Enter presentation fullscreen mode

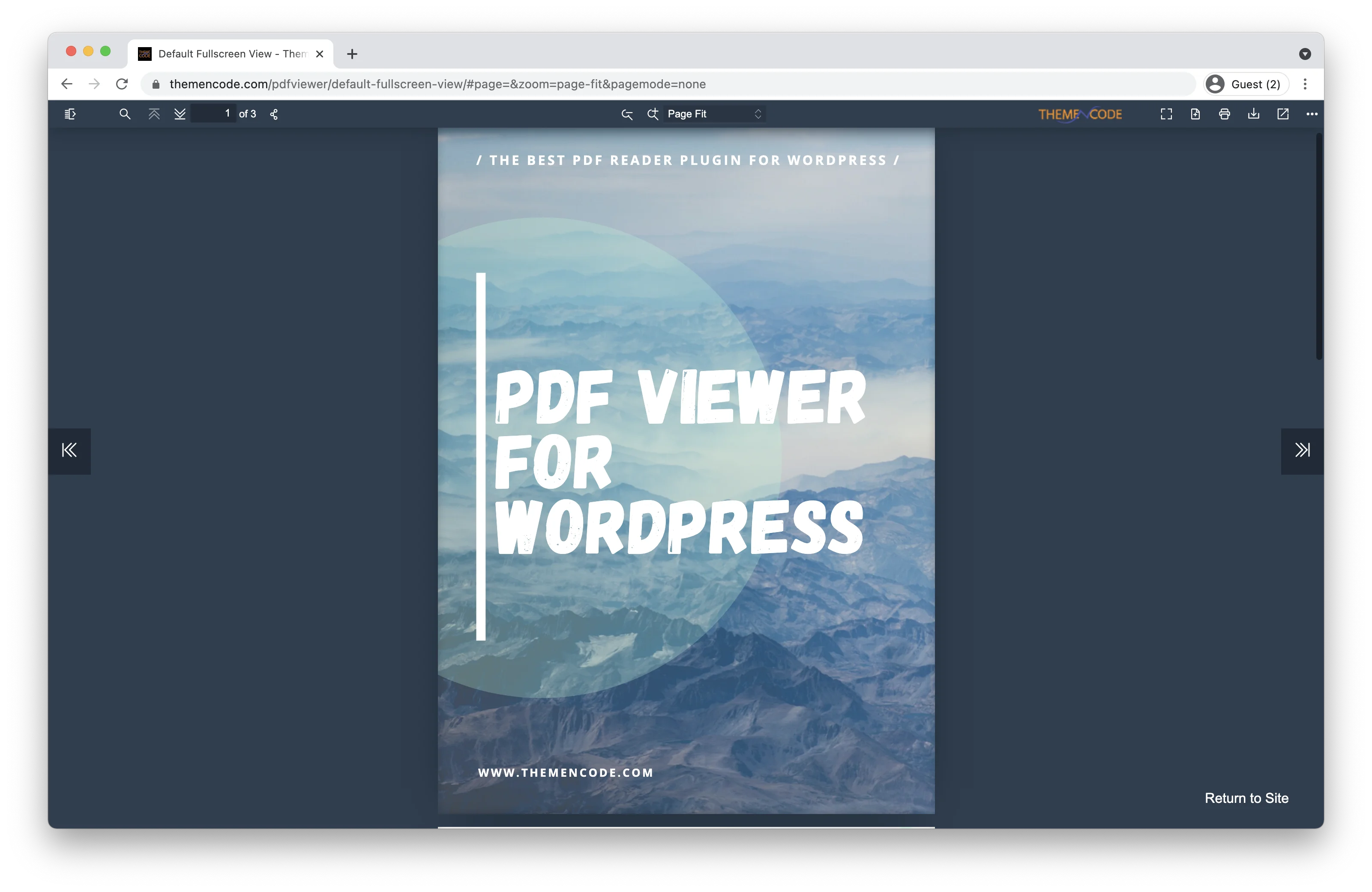[1165, 114]
